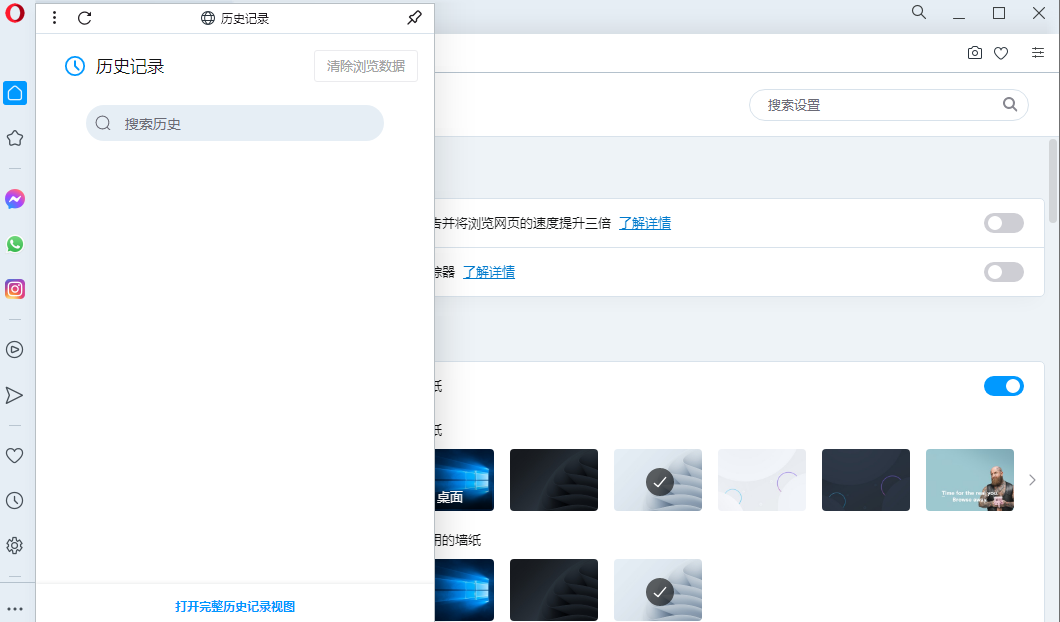The width and height of the screenshot is (1060, 622).
Task: Open WhatsApp in the sidebar
Action: pos(14,244)
